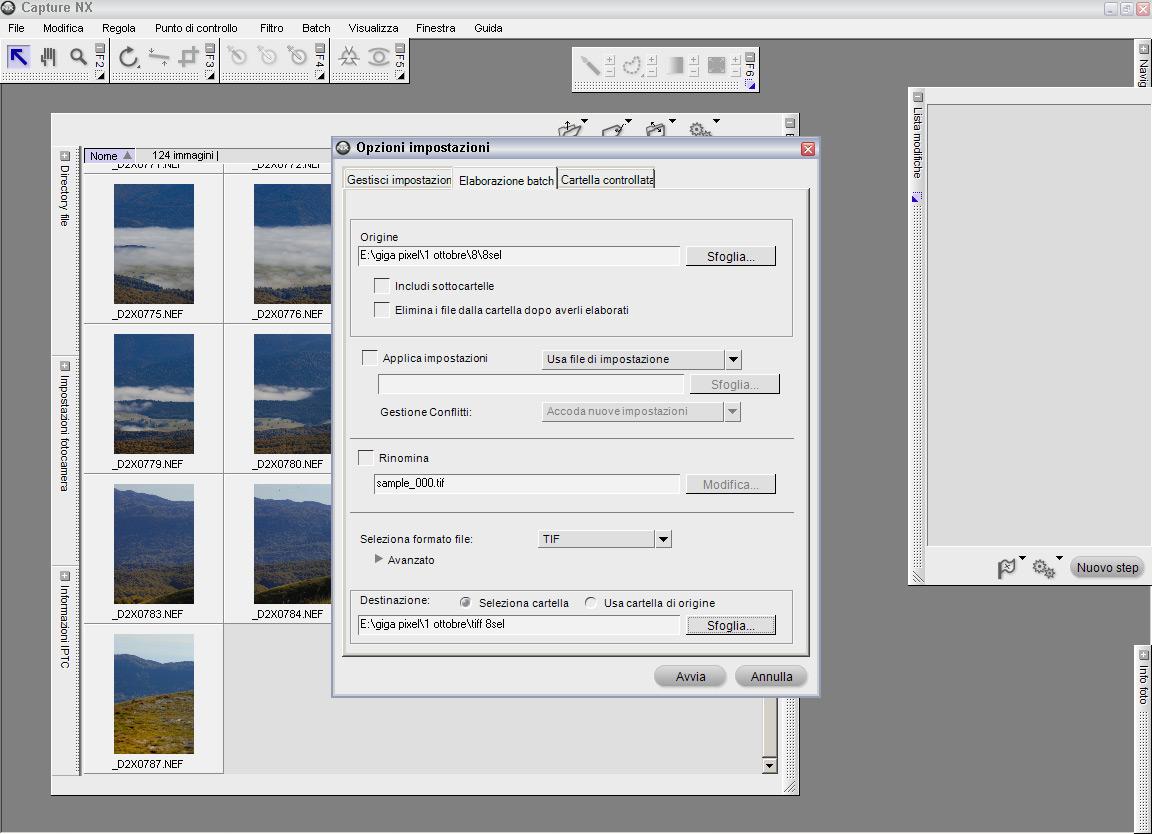Activate the hand pan tool
Screen dimensions: 1152x834
(x=48, y=57)
